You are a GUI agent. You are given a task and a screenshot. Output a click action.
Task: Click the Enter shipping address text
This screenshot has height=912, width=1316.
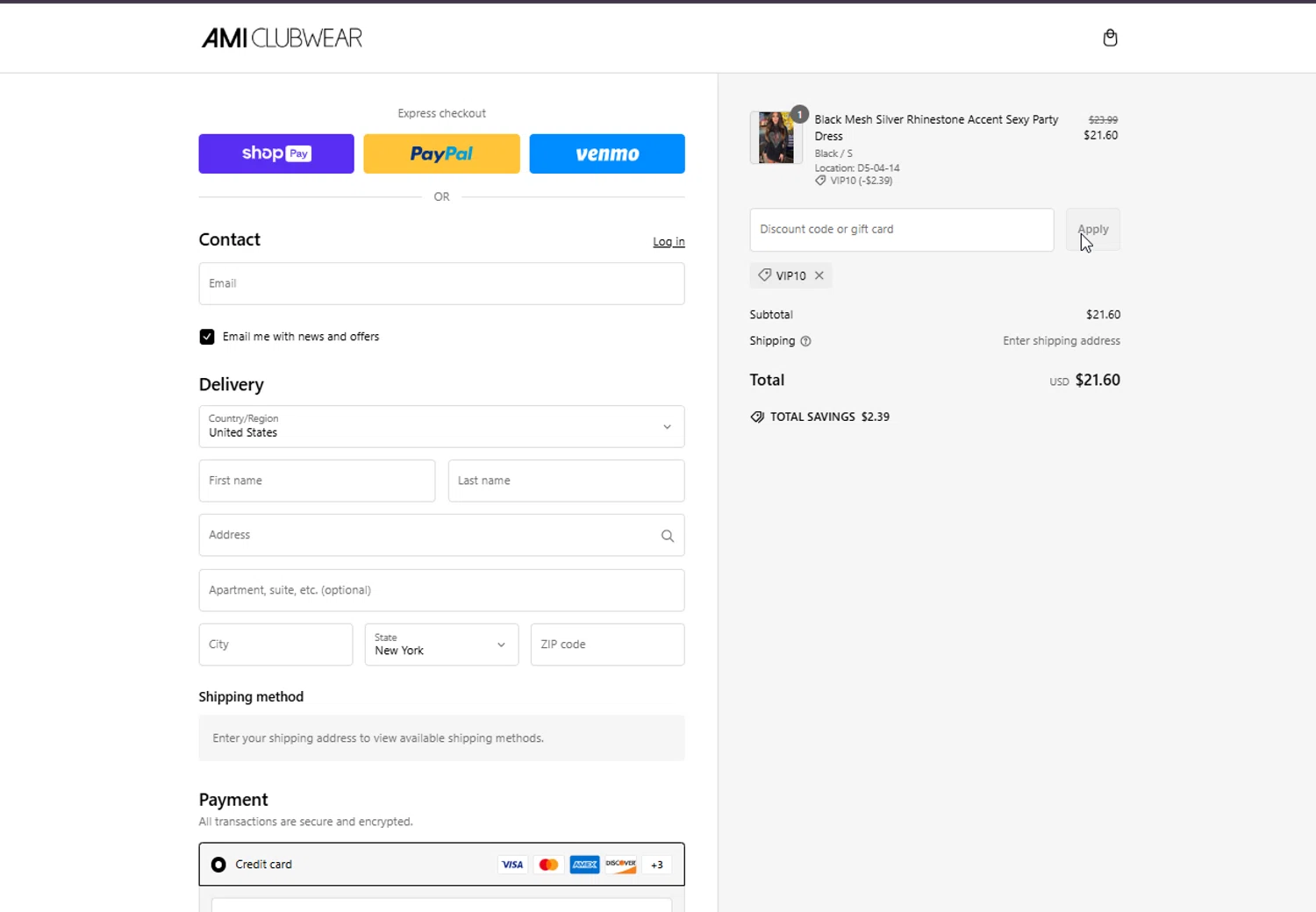tap(1062, 341)
